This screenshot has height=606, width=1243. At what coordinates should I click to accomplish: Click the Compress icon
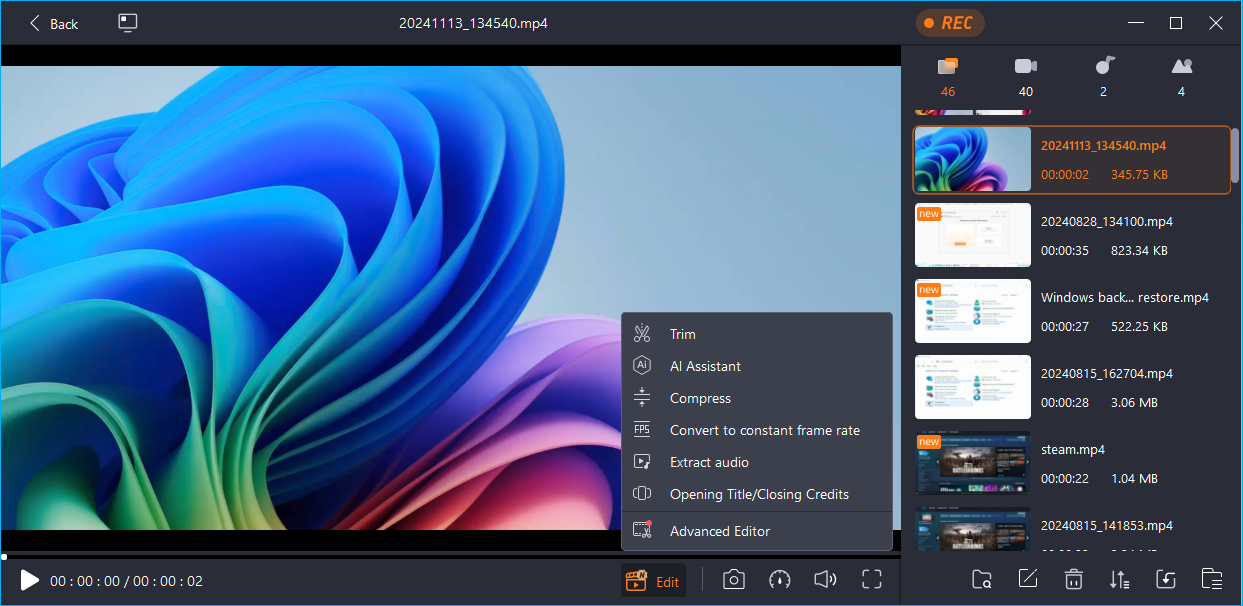click(642, 398)
